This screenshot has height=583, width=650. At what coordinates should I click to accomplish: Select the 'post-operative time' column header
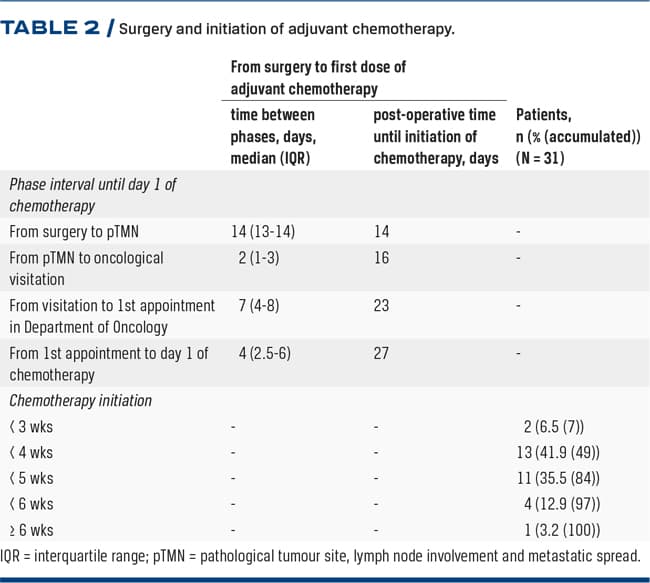click(434, 136)
